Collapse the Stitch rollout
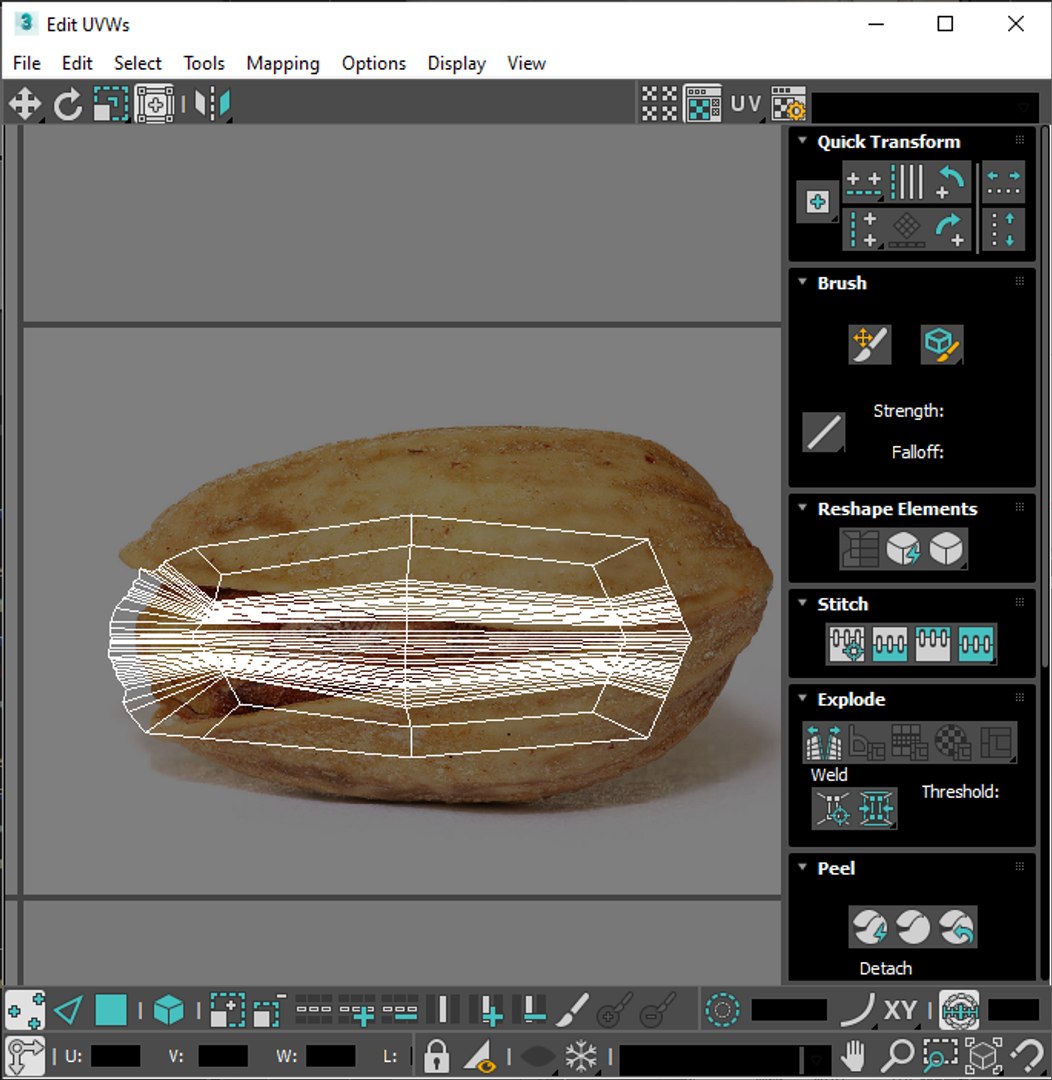 [x=803, y=602]
